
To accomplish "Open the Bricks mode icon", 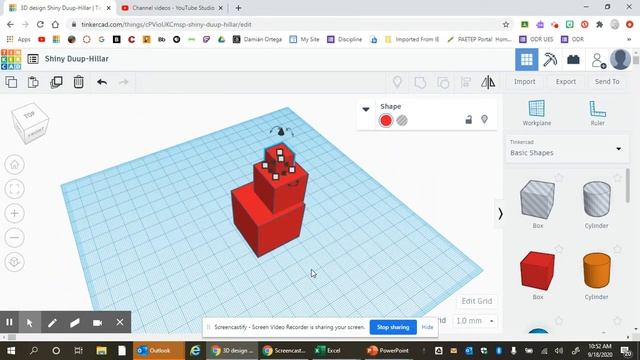I will (x=573, y=60).
